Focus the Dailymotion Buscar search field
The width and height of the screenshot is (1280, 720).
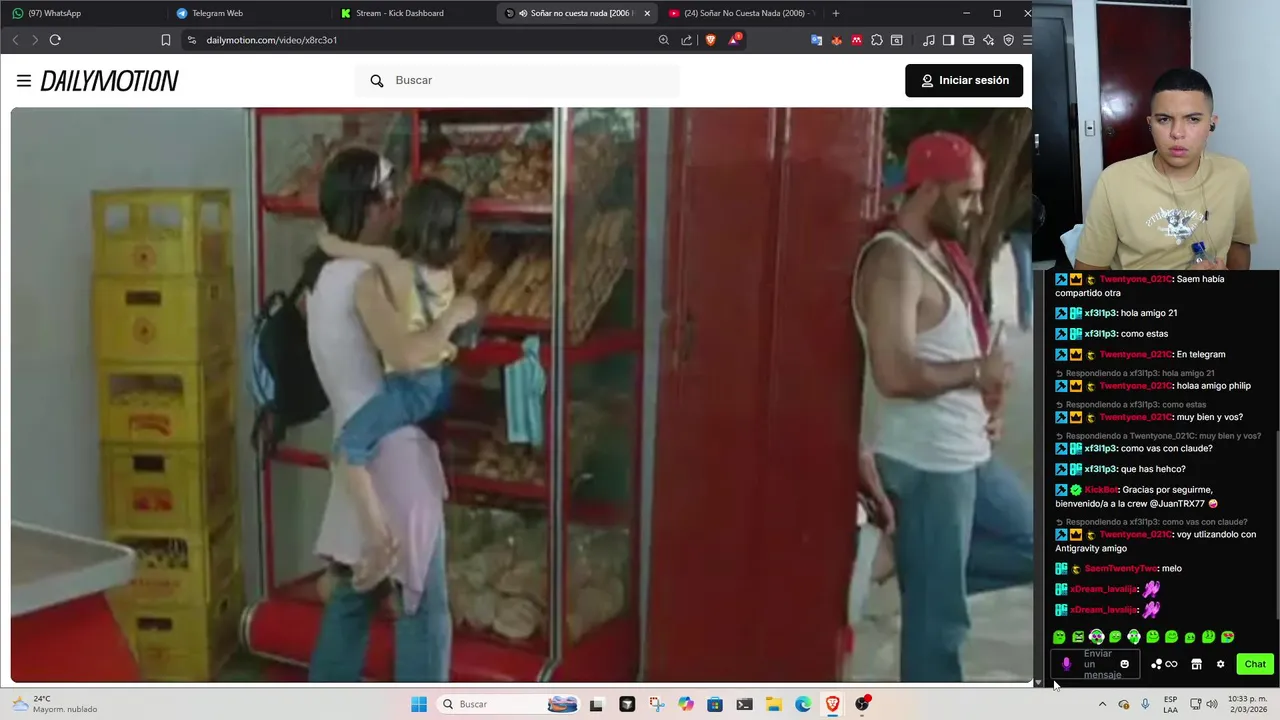pyautogui.click(x=517, y=80)
